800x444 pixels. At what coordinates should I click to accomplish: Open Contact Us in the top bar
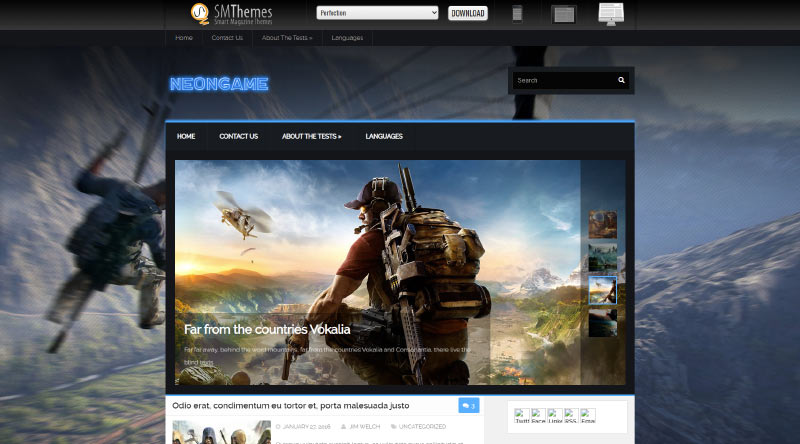point(227,38)
